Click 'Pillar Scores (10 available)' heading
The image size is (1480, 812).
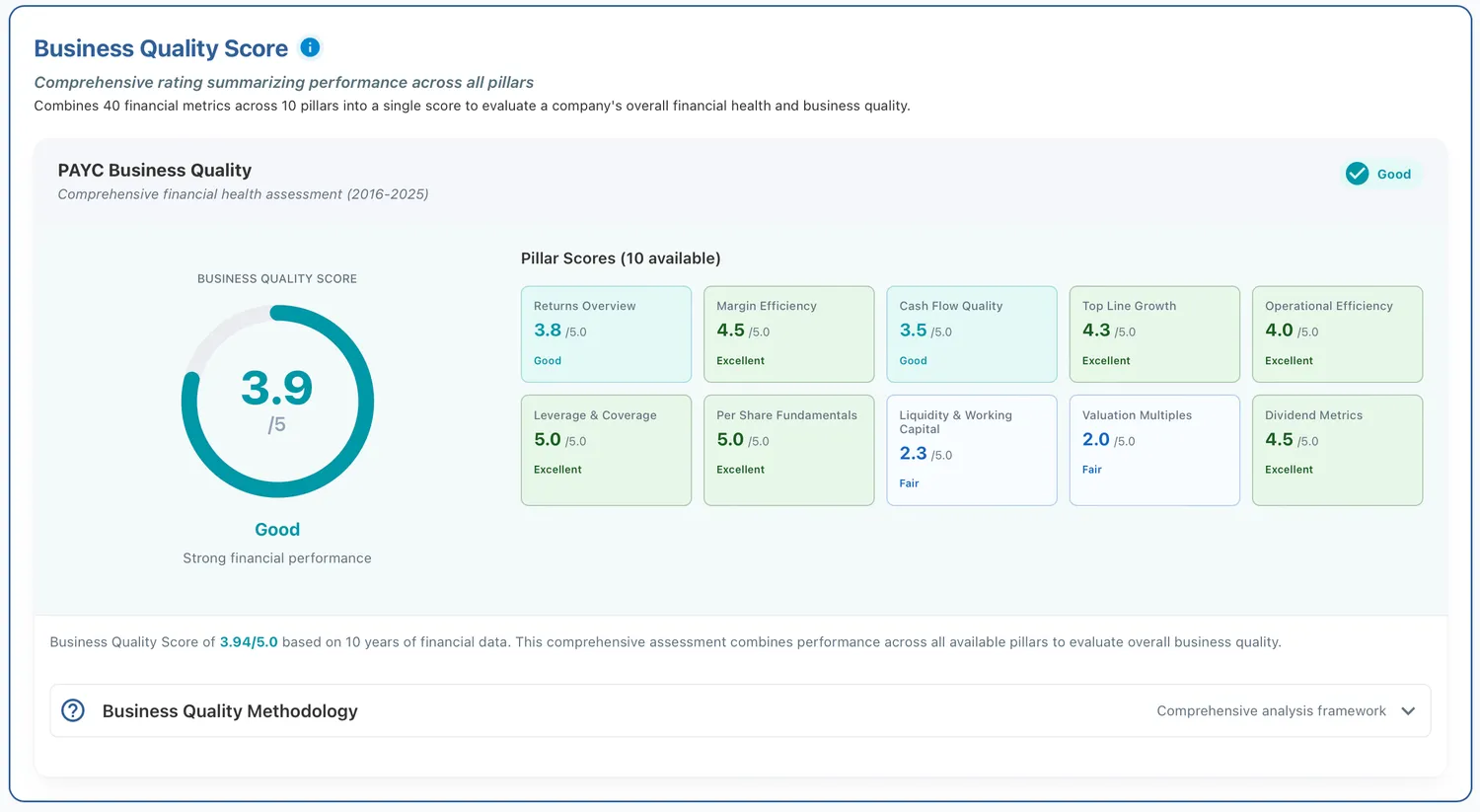point(621,258)
